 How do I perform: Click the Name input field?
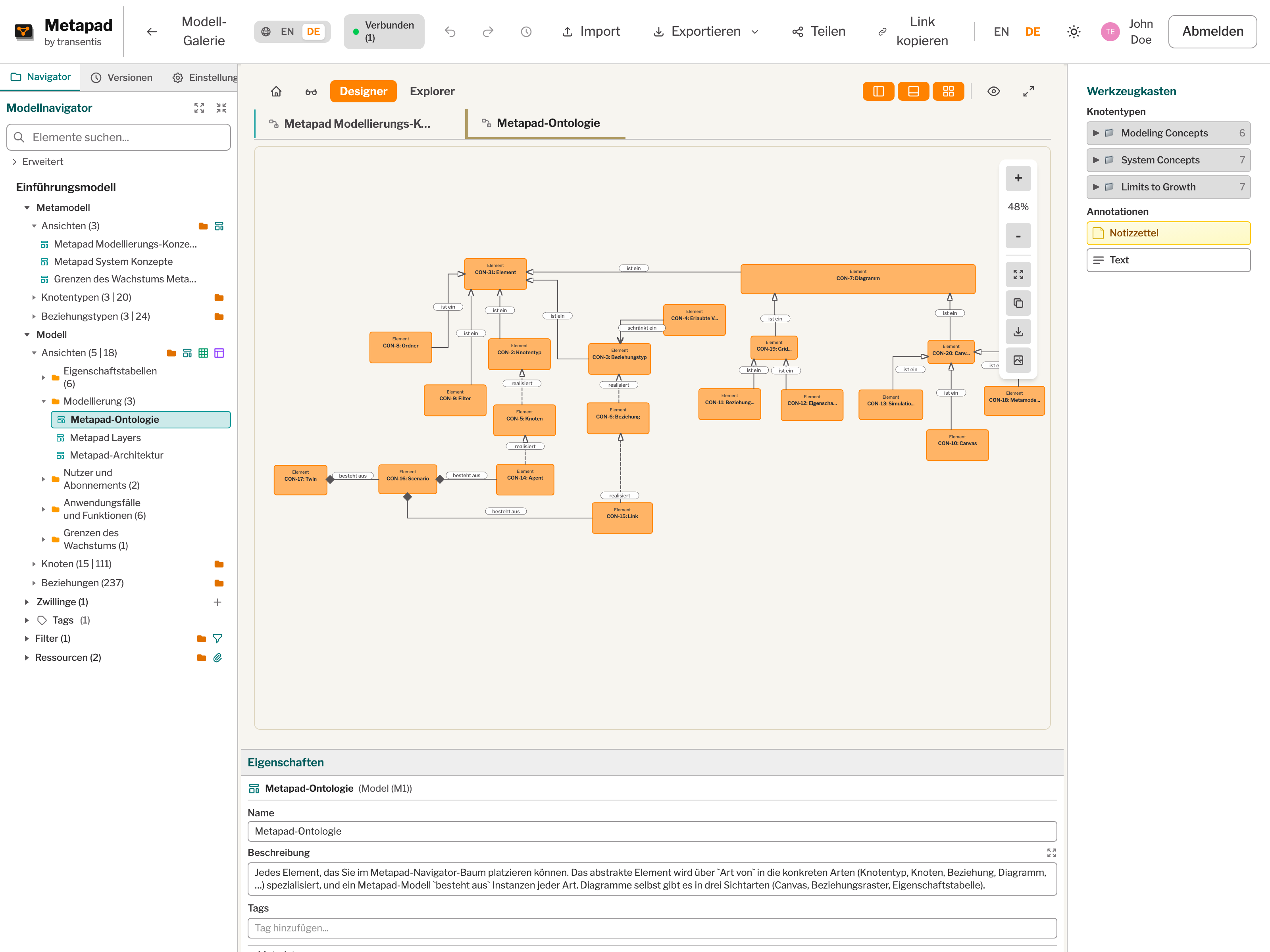(x=652, y=831)
